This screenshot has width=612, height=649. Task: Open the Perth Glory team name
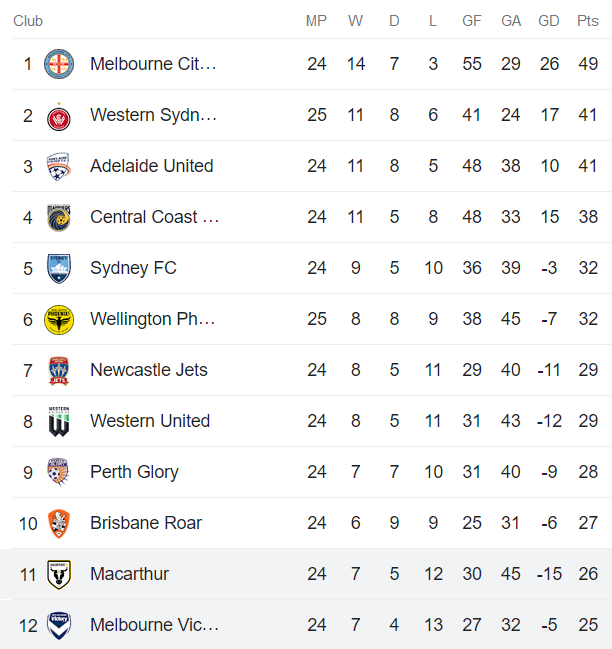134,472
